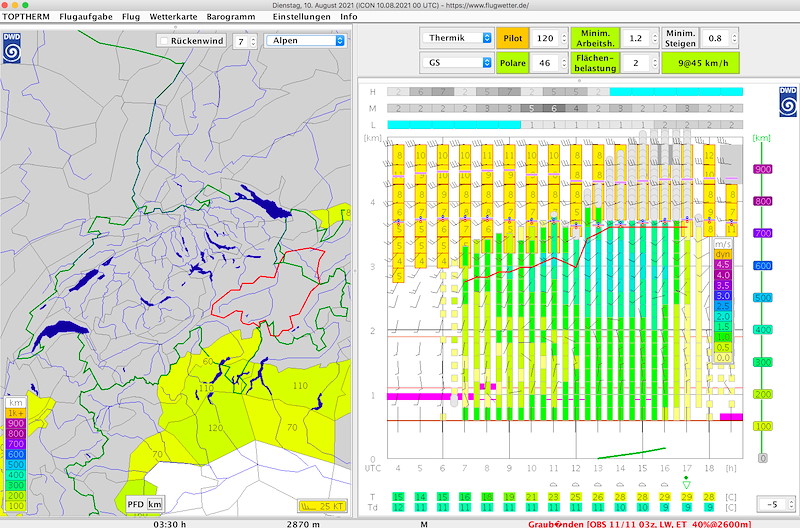Click the 4.5 swatch in the m/s legend

722,265
